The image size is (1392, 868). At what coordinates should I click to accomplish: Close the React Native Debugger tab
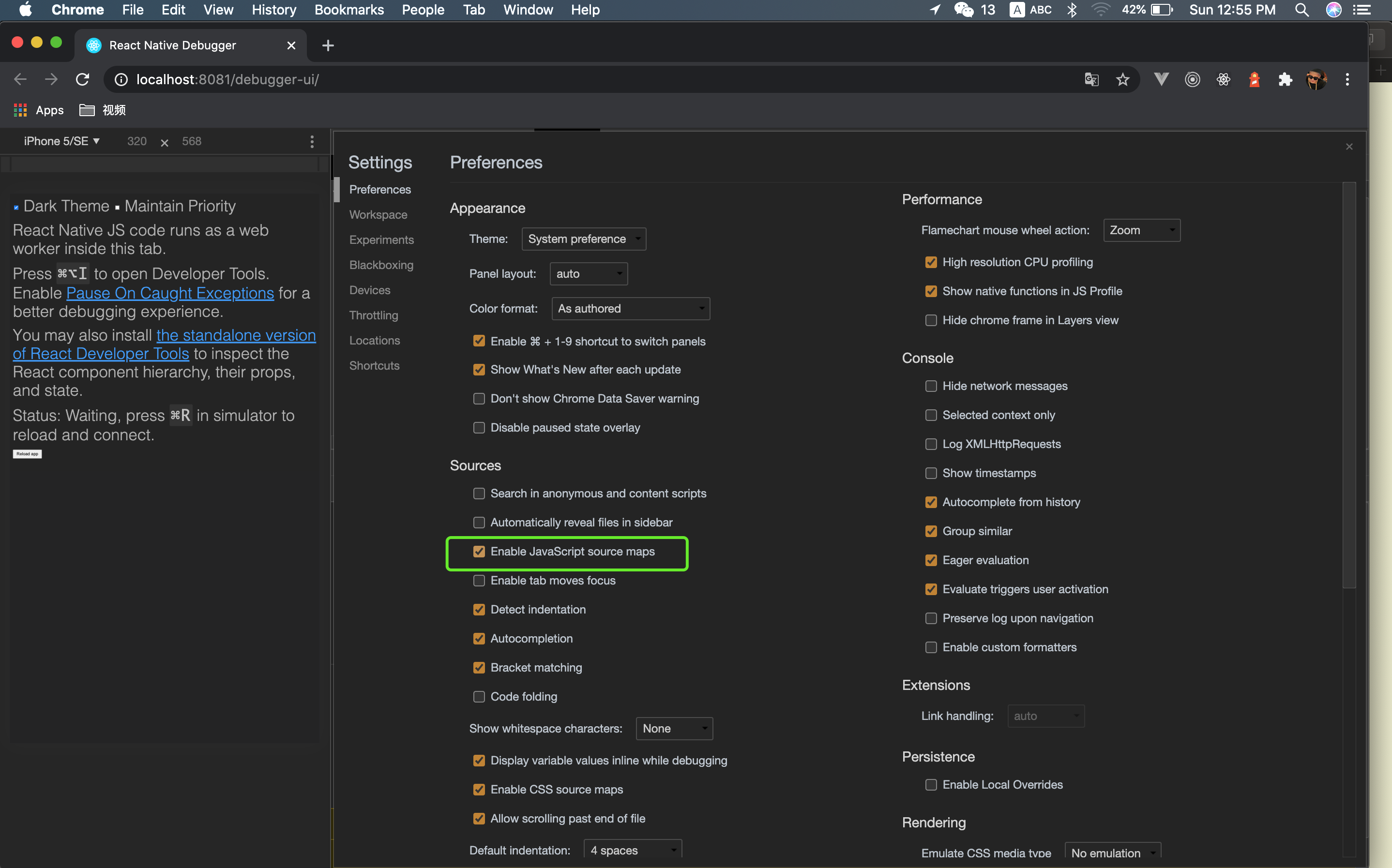pos(291,45)
